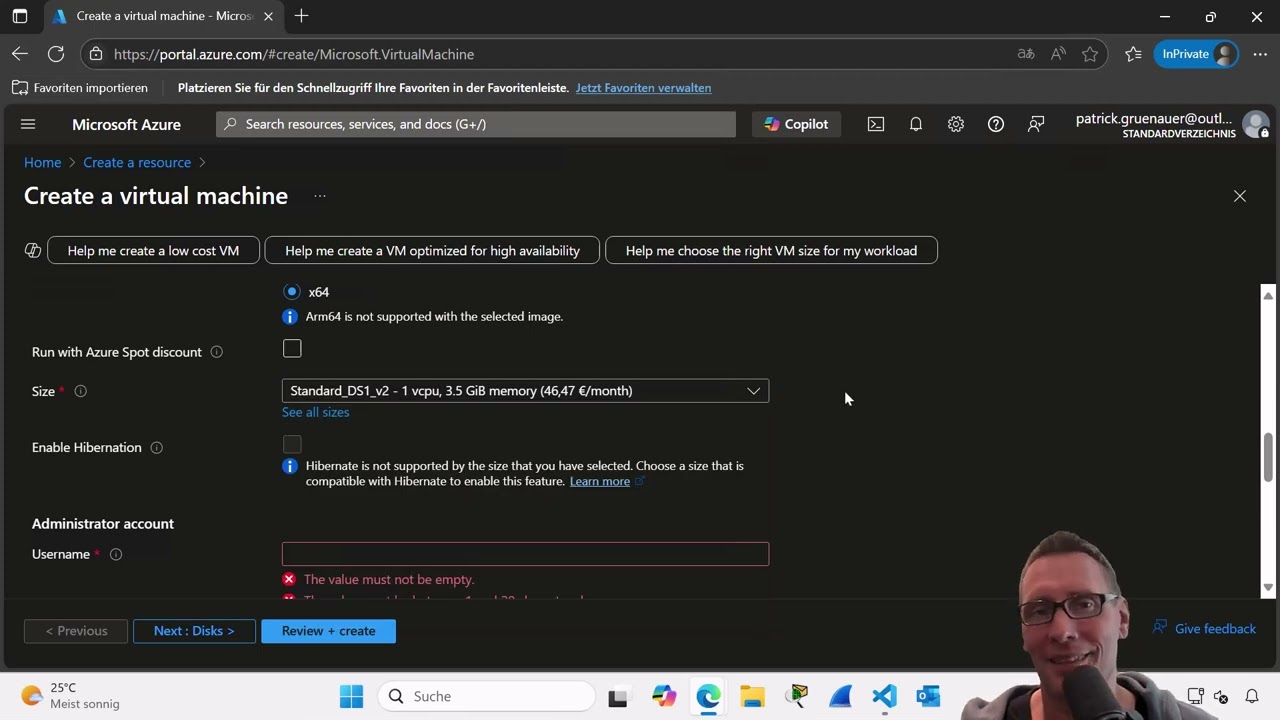Open the ellipsis menu beside page title
This screenshot has width=1280, height=720.
(x=320, y=196)
